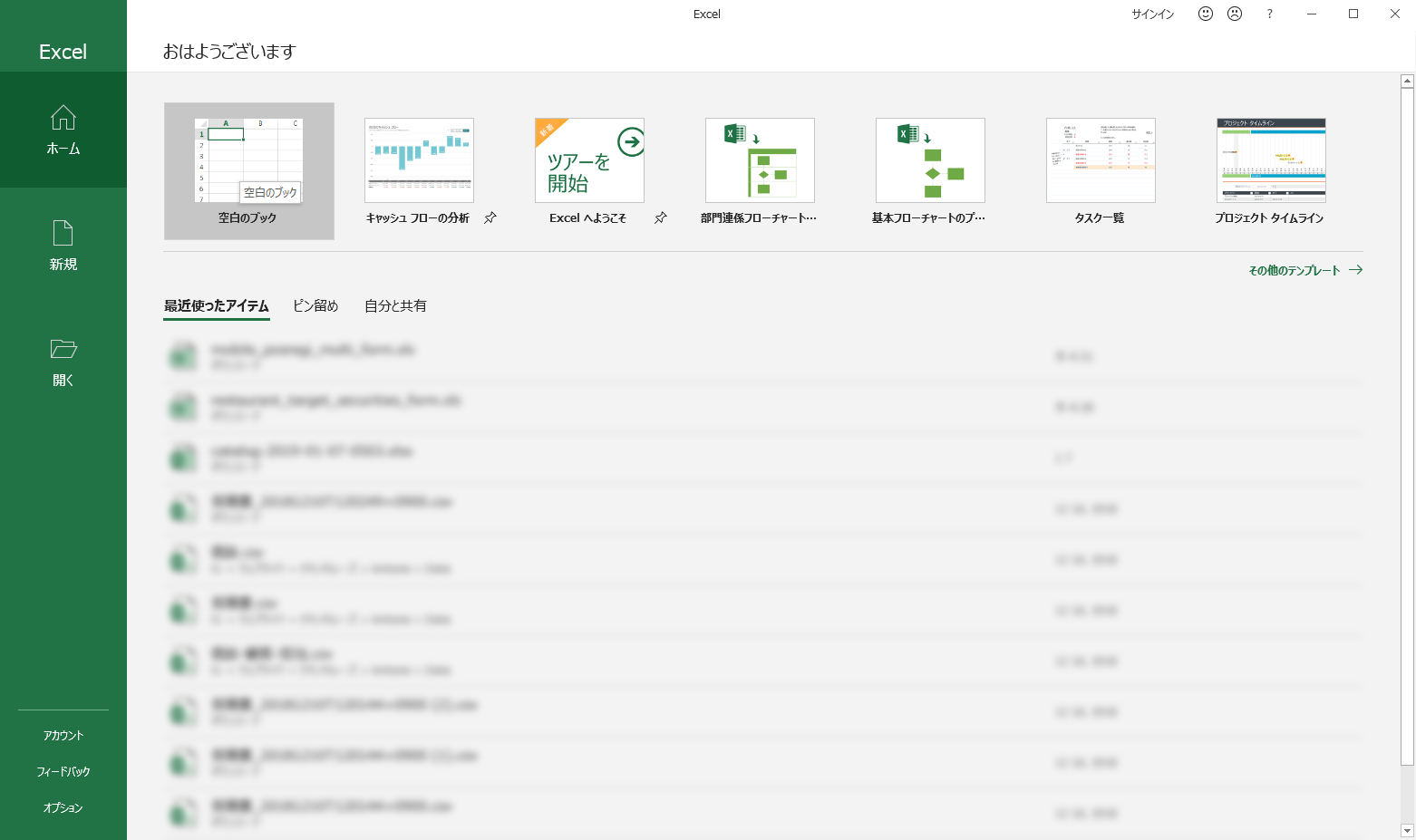Pin the キャッシュ フローの分析 template
Image resolution: width=1416 pixels, height=840 pixels.
tap(490, 217)
